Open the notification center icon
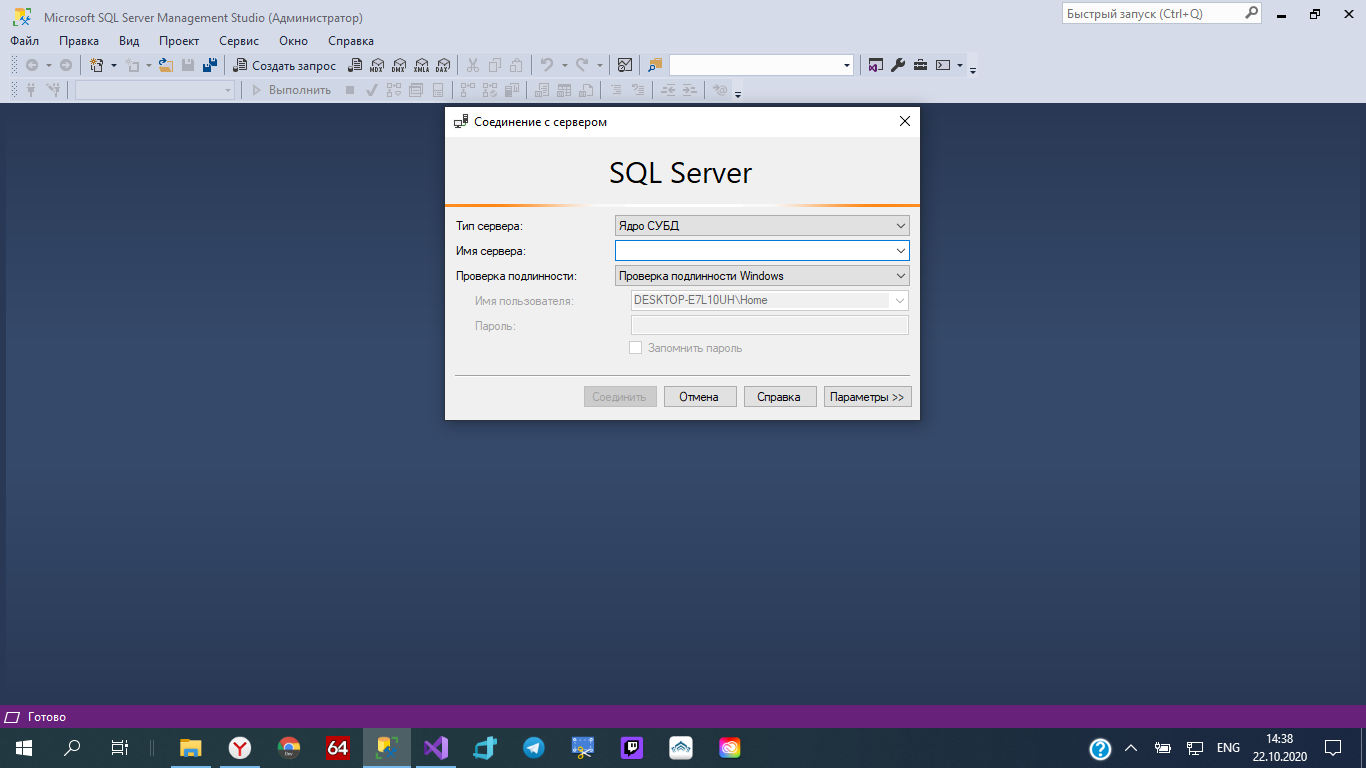The image size is (1366, 768). (1332, 748)
